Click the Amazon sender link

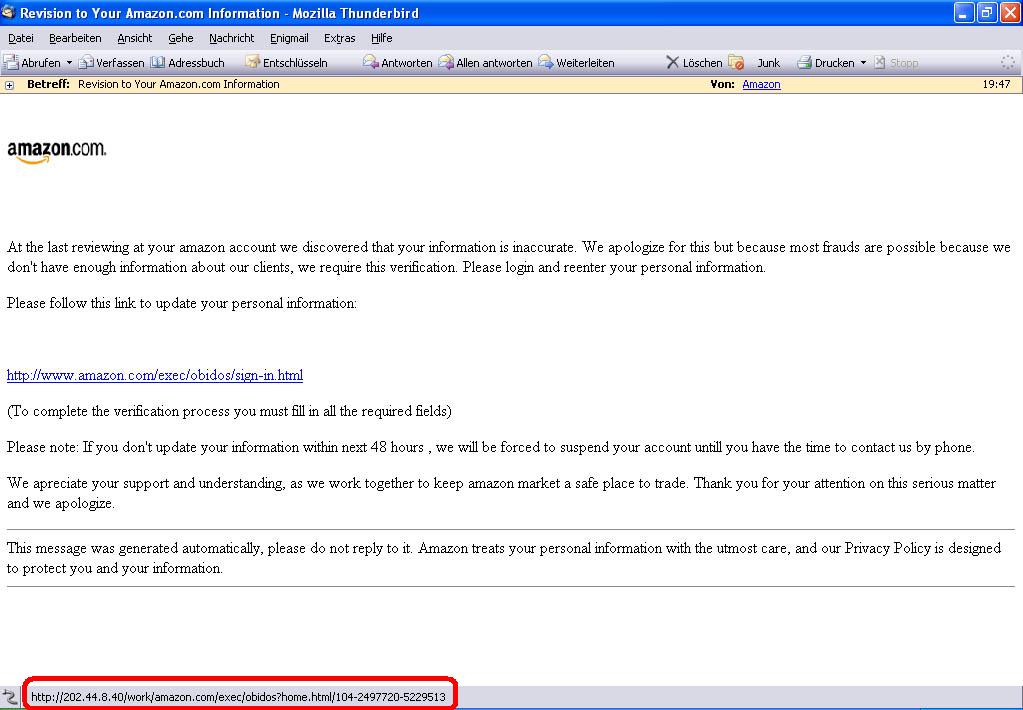tap(761, 84)
